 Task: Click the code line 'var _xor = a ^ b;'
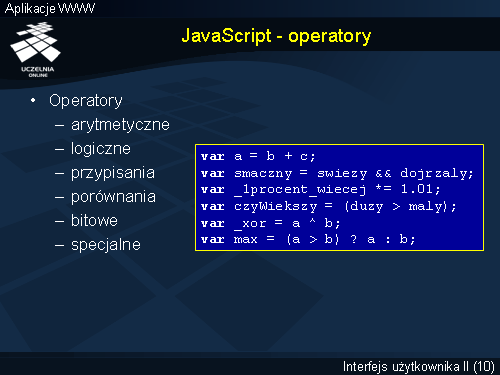point(270,223)
